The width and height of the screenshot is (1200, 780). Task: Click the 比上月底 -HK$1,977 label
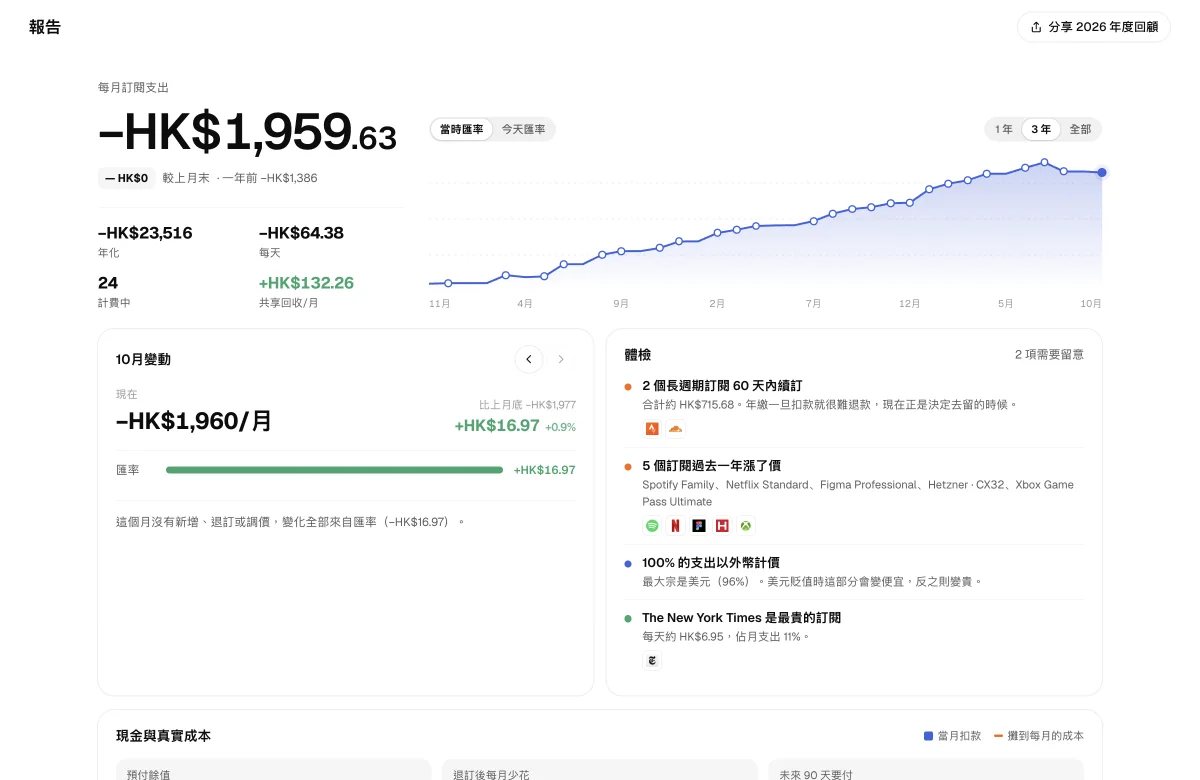tap(527, 405)
